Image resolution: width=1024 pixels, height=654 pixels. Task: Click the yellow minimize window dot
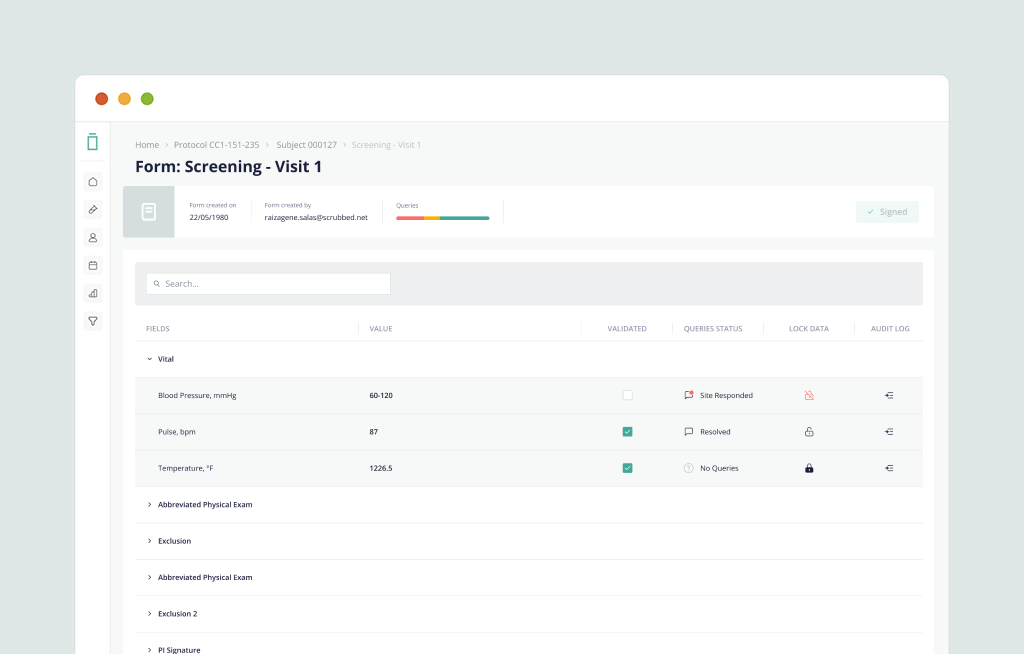[x=125, y=99]
